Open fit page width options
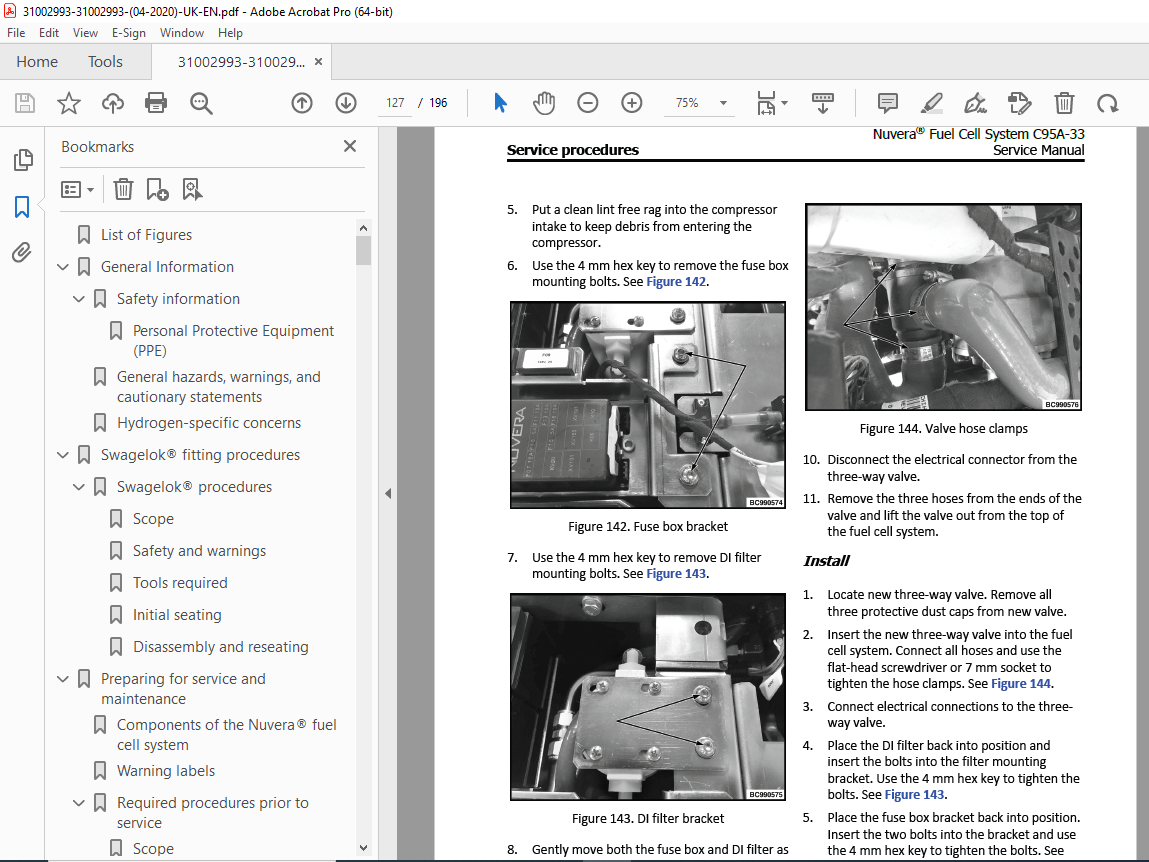1149x862 pixels. point(772,103)
